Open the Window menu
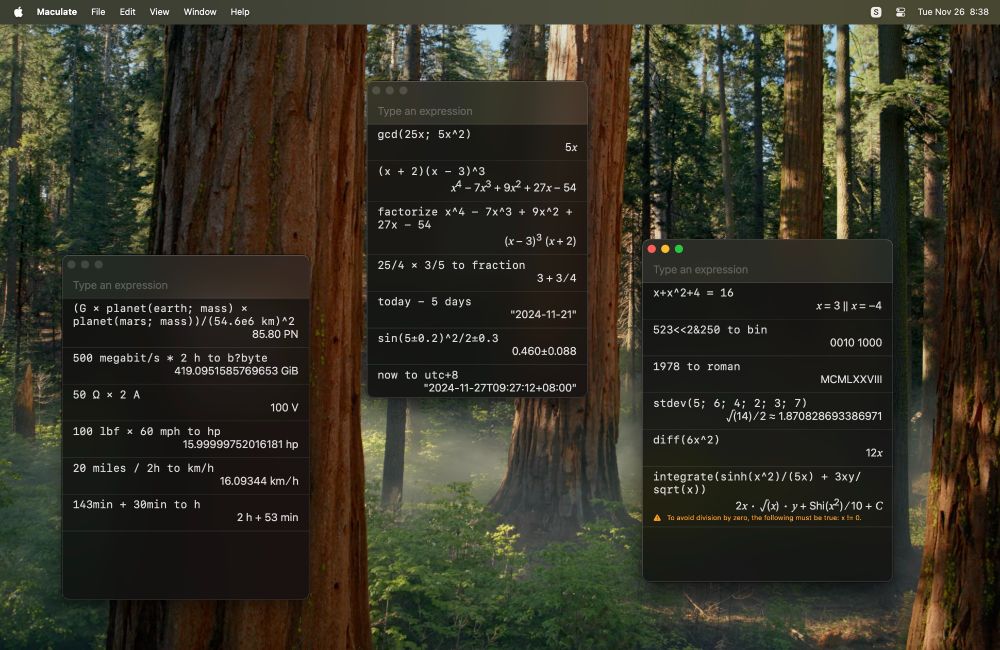 pyautogui.click(x=200, y=11)
